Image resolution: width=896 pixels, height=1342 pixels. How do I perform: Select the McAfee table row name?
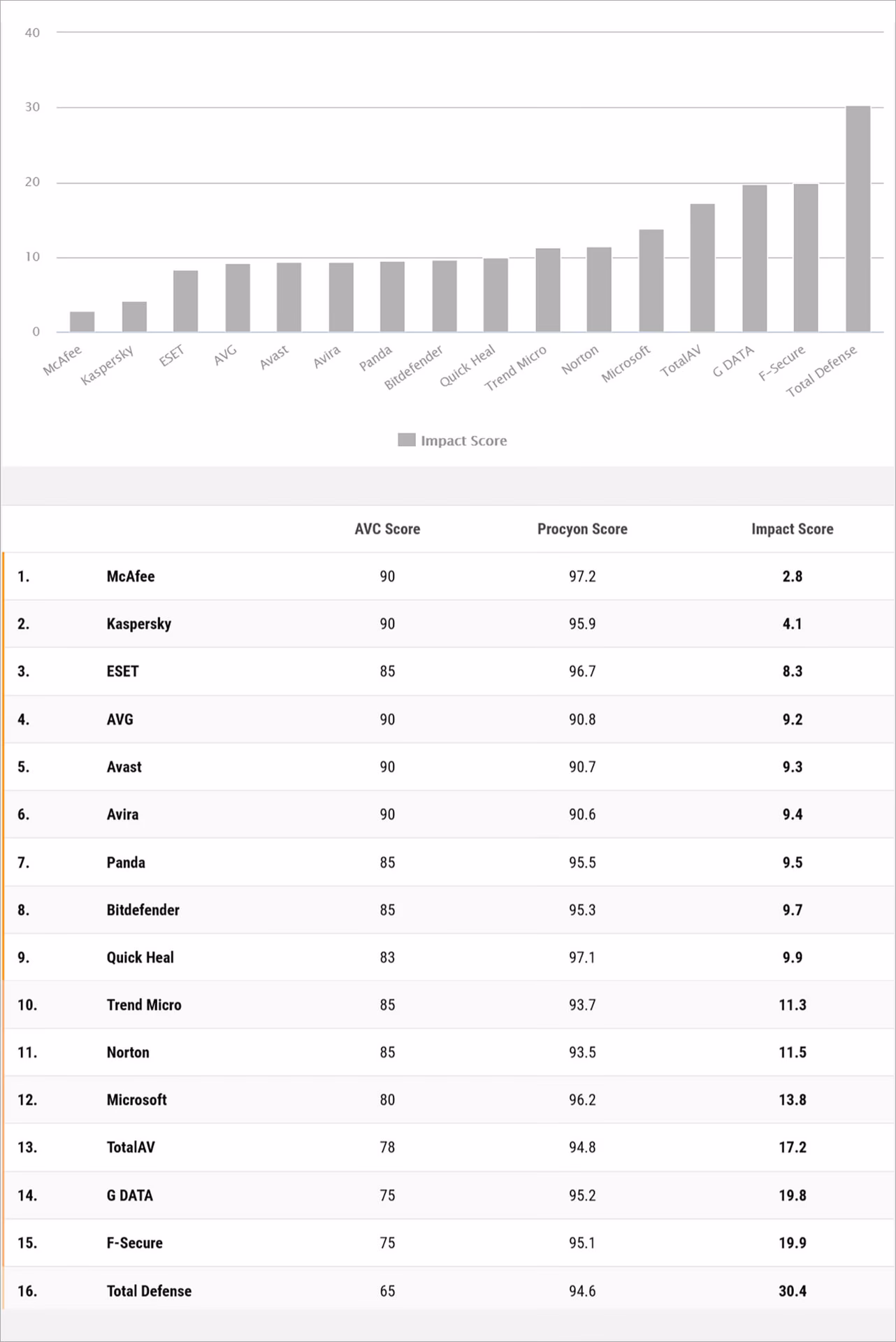point(131,577)
